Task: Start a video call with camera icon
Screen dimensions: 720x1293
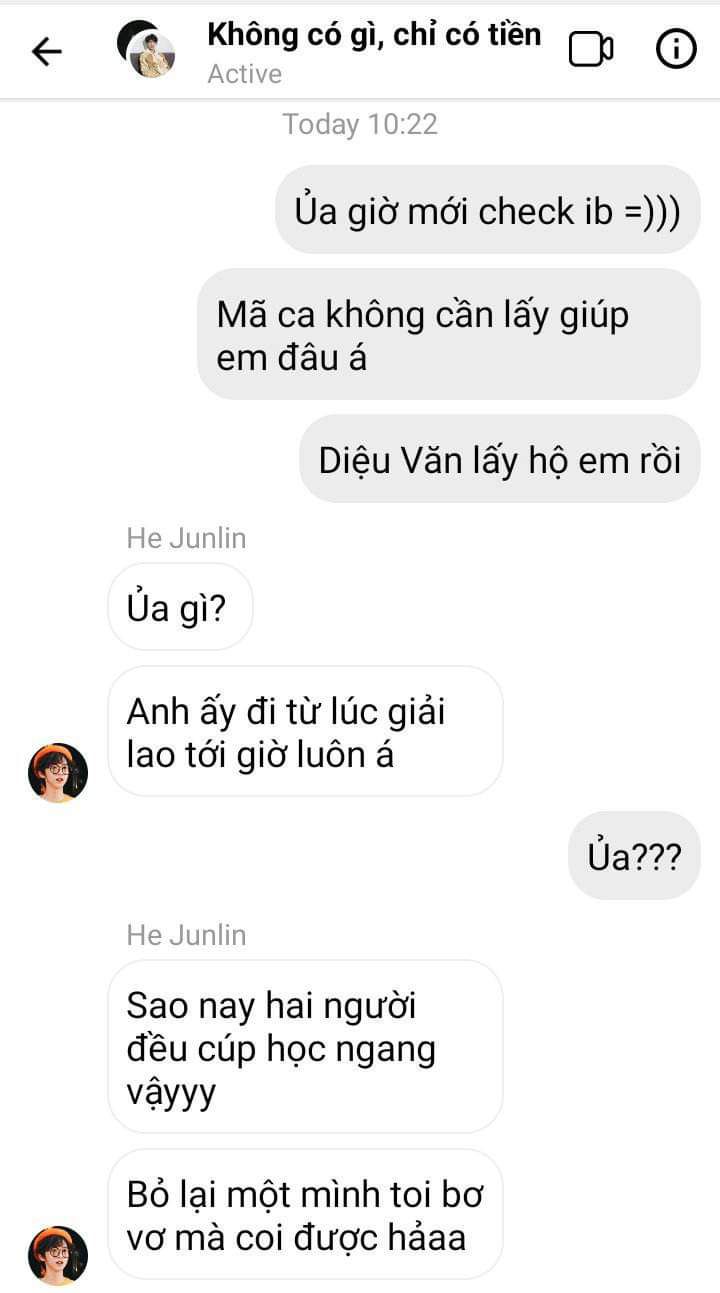Action: click(x=591, y=50)
